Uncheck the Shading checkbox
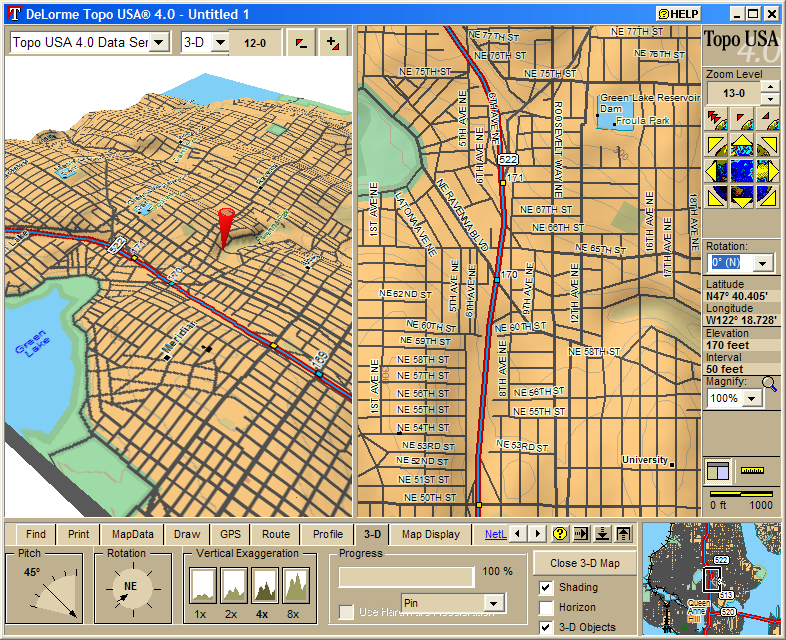Viewport: 786px width, 640px height. coord(546,587)
